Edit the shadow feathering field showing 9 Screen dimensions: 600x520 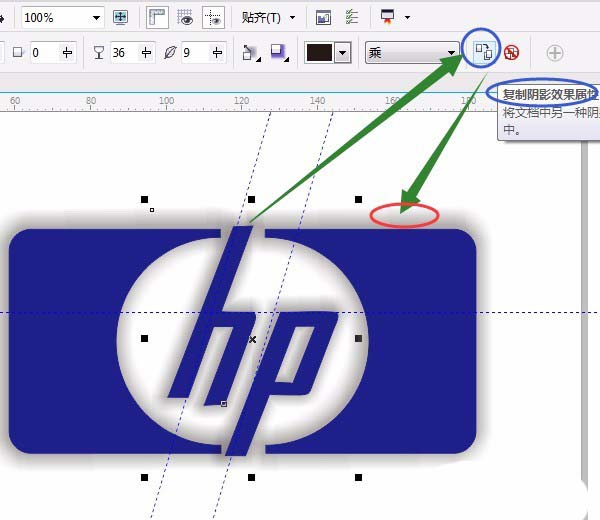(195, 52)
